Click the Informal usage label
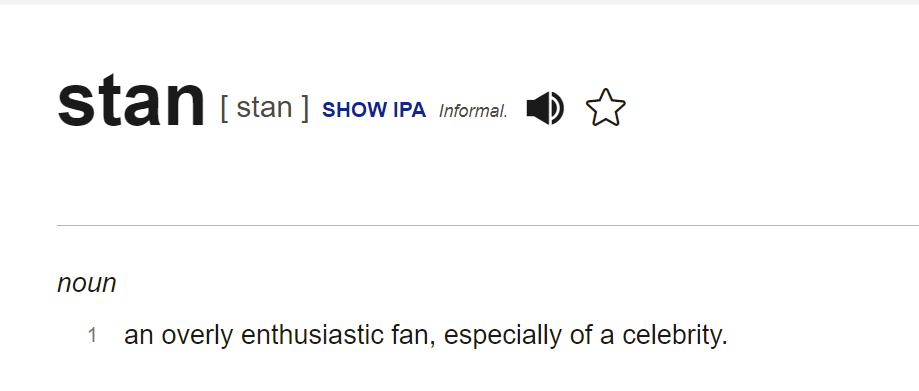This screenshot has height=391, width=919. tap(473, 111)
